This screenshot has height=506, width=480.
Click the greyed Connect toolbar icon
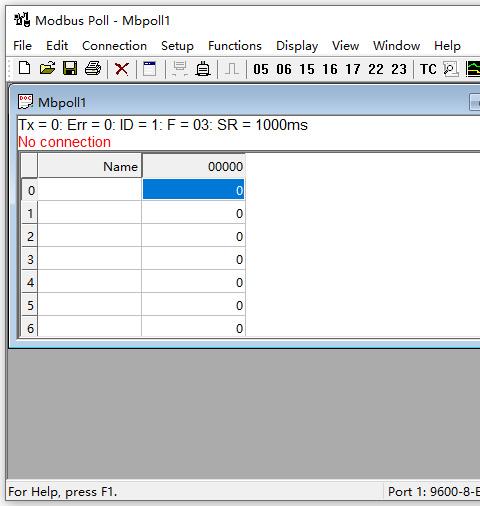coord(180,69)
